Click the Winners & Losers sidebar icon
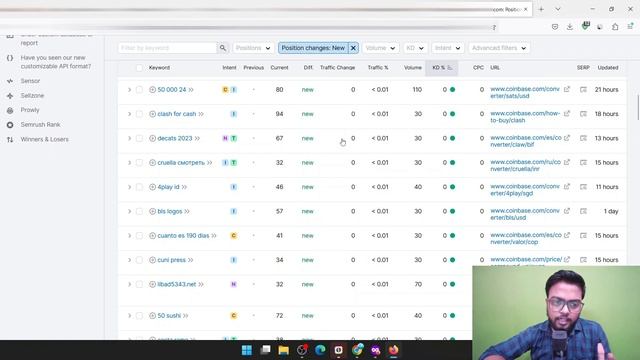The image size is (640, 360). click(x=10, y=140)
